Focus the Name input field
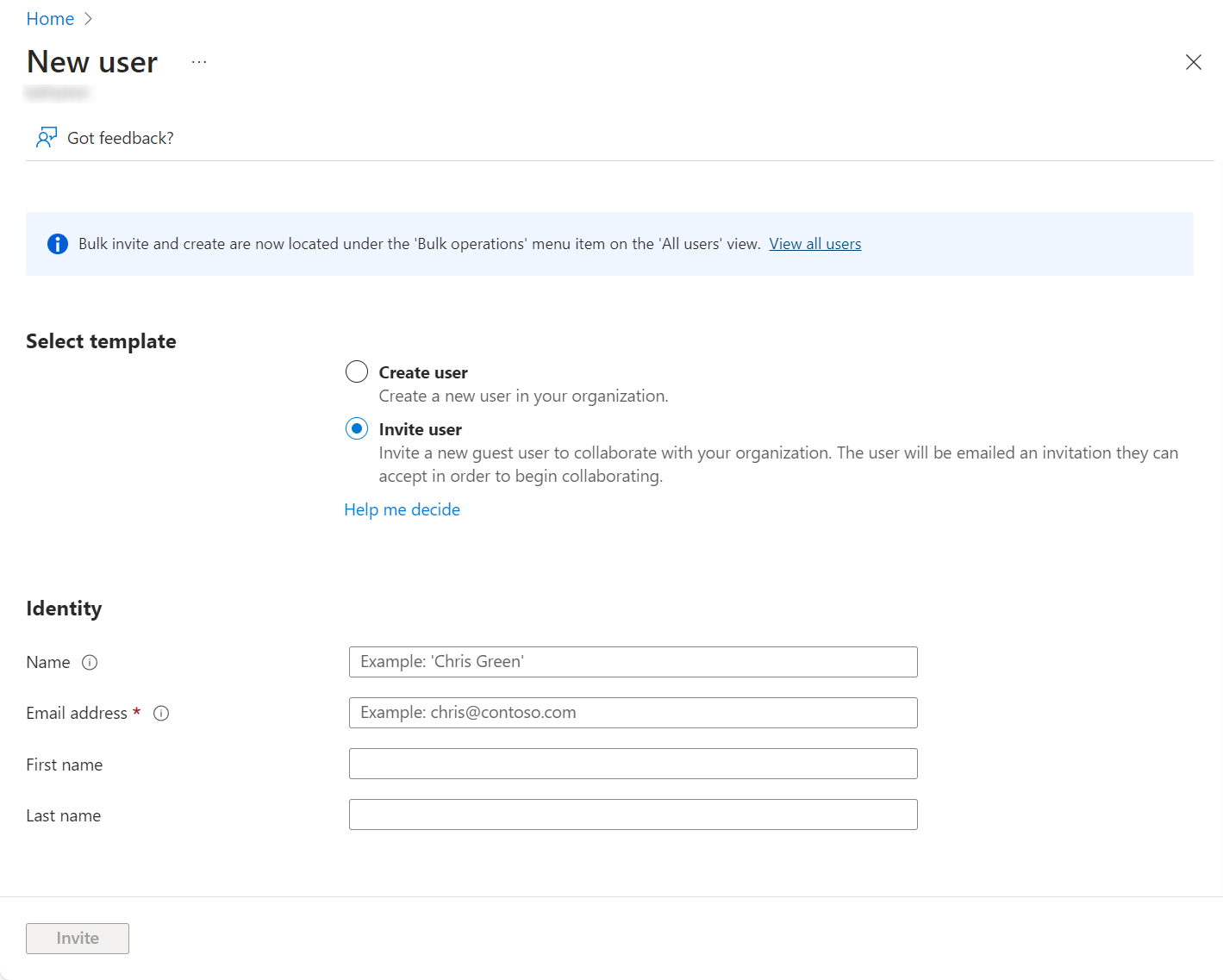The image size is (1223, 980). pos(633,662)
